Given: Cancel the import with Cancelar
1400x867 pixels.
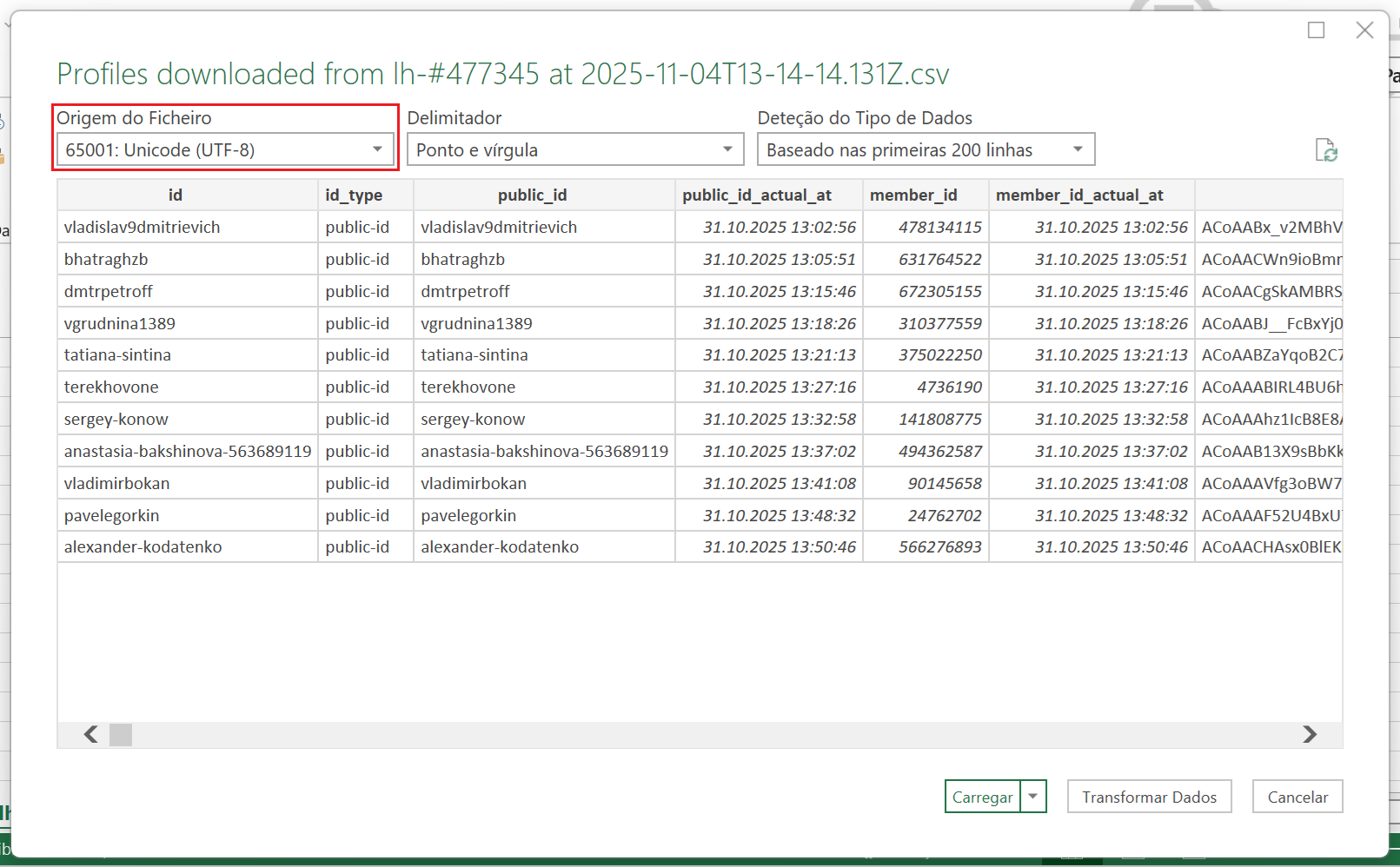Looking at the screenshot, I should [1297, 797].
